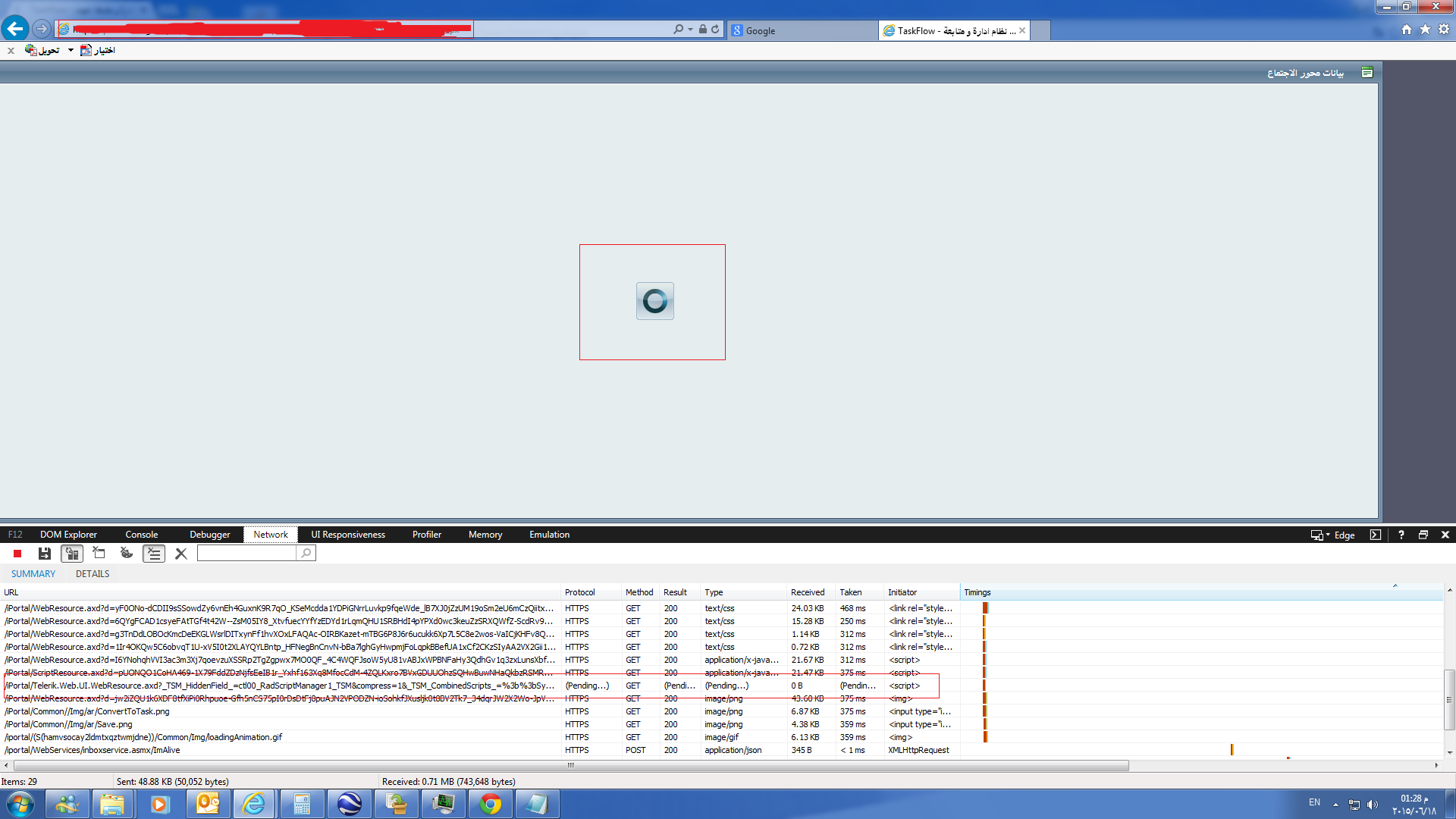This screenshot has width=1456, height=819.
Task: Switch to DETAILS view
Action: (93, 574)
